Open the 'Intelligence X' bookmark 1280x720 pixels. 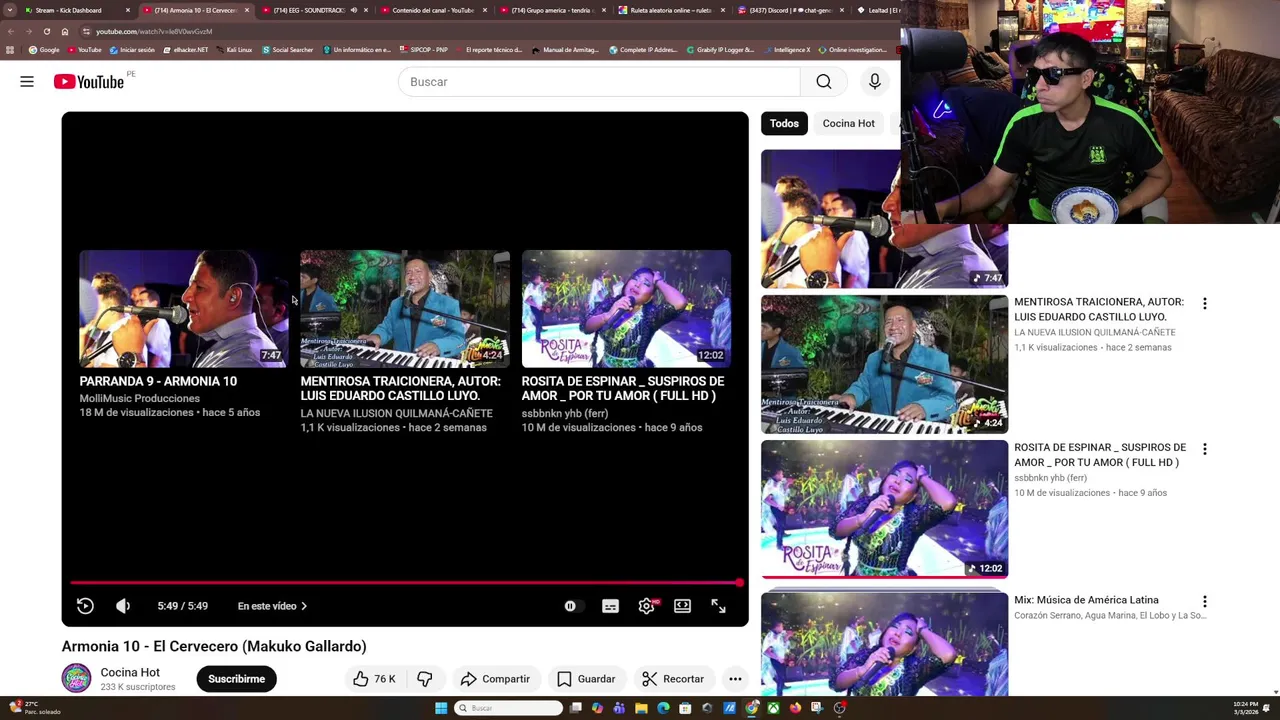787,50
